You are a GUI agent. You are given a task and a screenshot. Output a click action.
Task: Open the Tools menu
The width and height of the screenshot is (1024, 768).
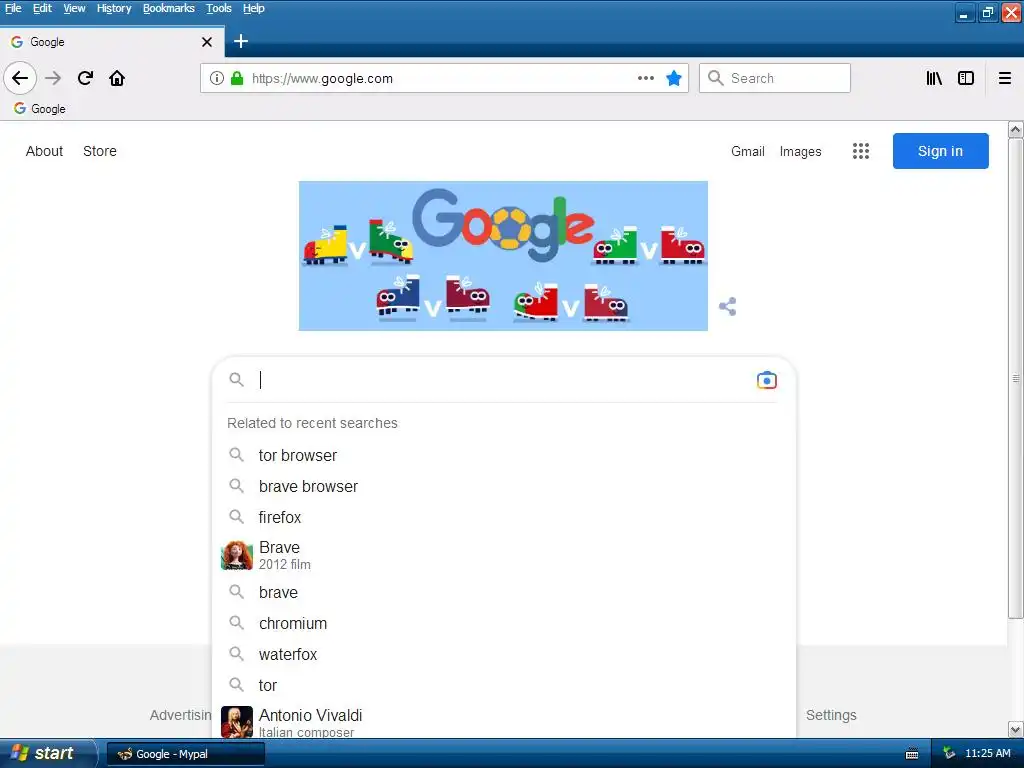(x=219, y=8)
